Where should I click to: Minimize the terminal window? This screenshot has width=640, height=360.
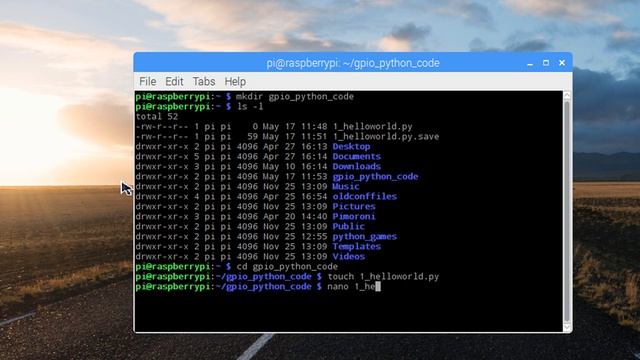tap(530, 63)
